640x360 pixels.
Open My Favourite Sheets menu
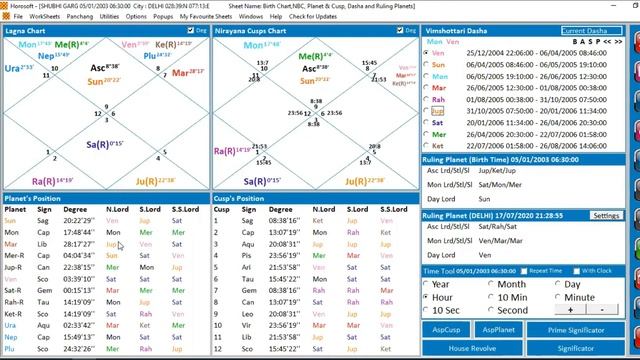pyautogui.click(x=206, y=16)
